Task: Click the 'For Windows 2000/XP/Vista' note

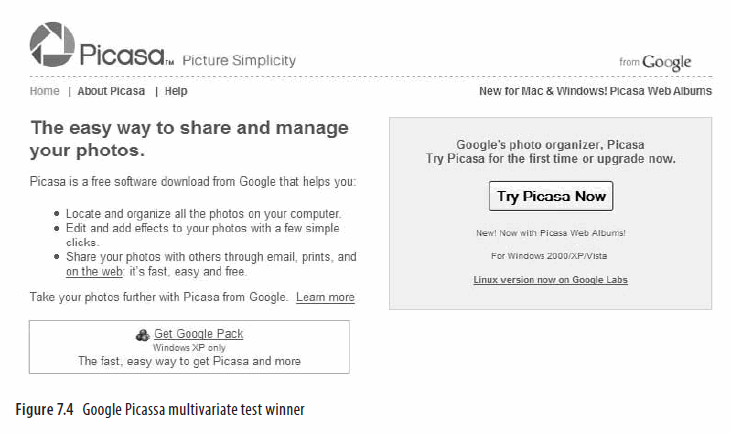Action: pos(550,256)
